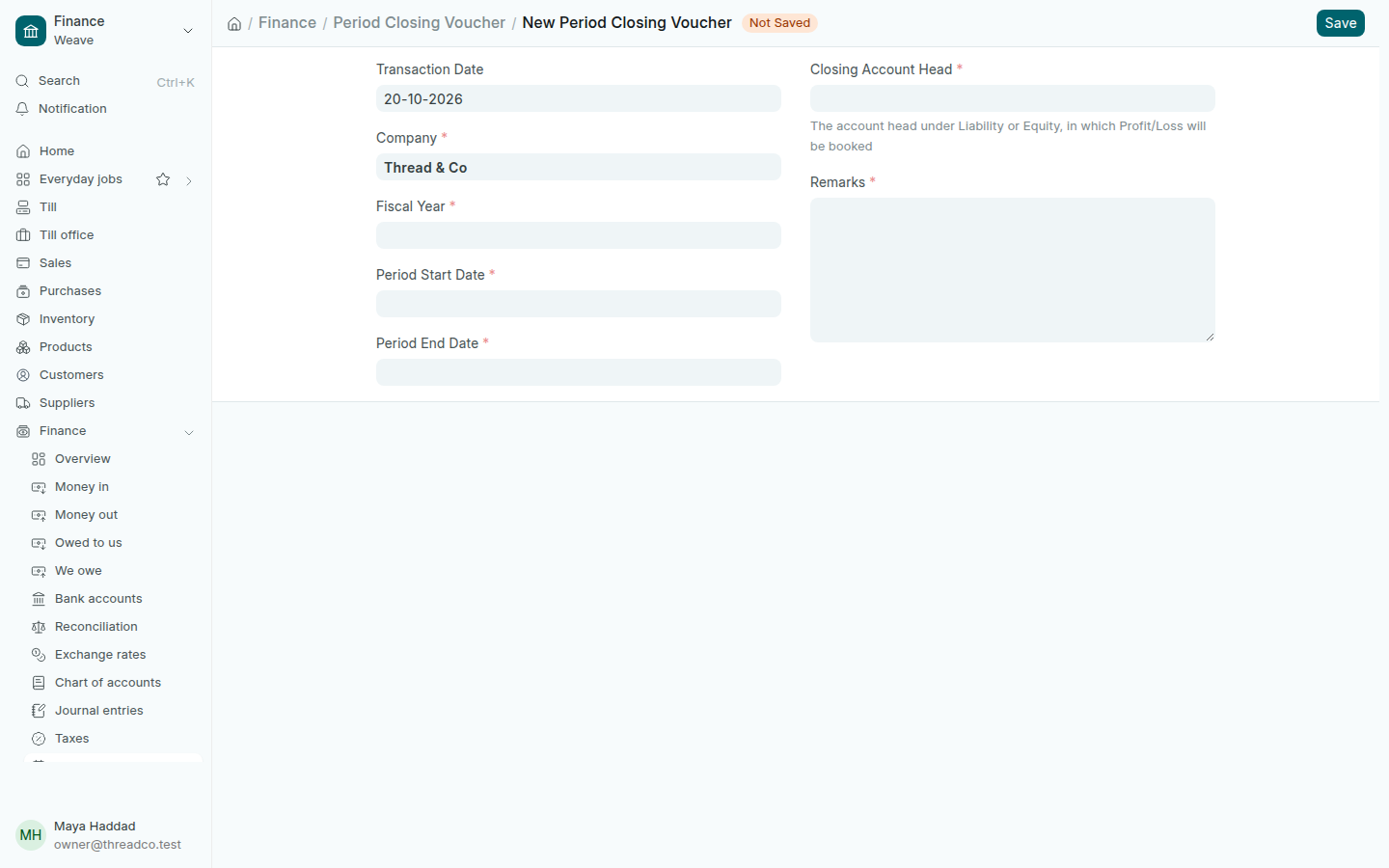This screenshot has width=1389, height=868.
Task: Click the Remarks text area
Action: tap(1013, 270)
